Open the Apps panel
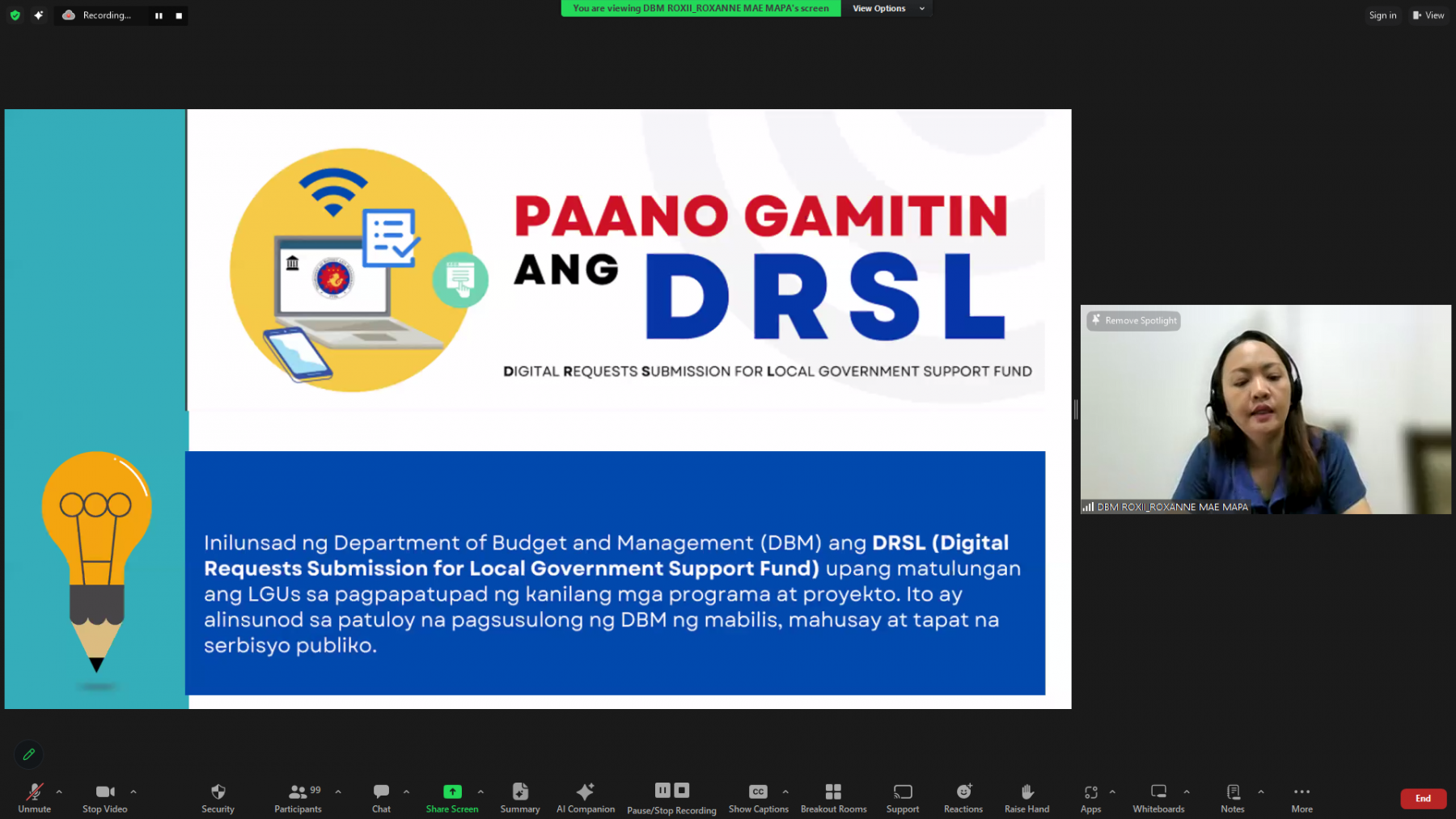Screen dimensions: 1456x819 pos(1090,797)
